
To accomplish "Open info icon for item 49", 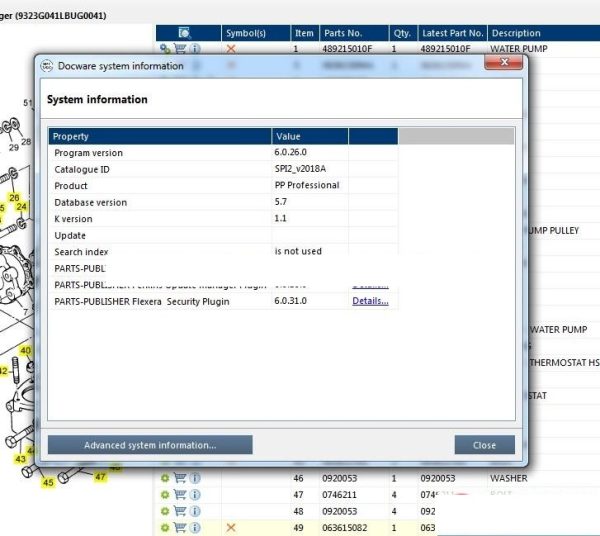I will point(195,528).
